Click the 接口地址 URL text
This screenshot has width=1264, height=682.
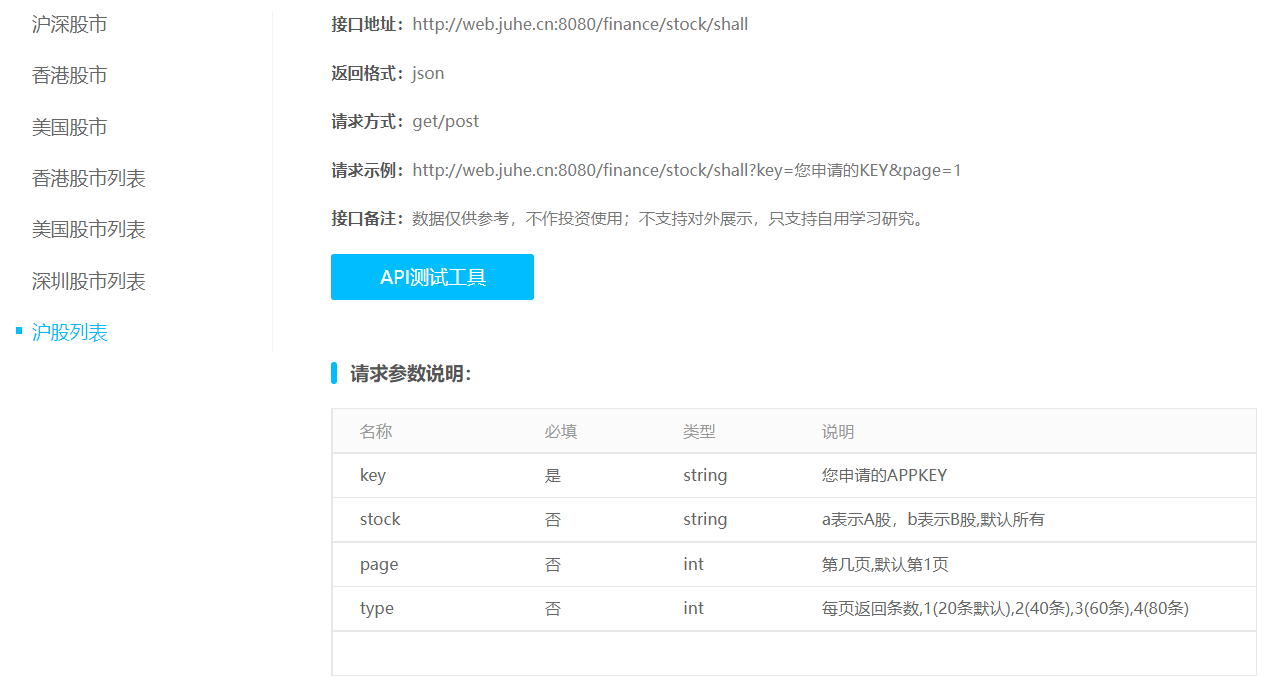click(x=580, y=24)
